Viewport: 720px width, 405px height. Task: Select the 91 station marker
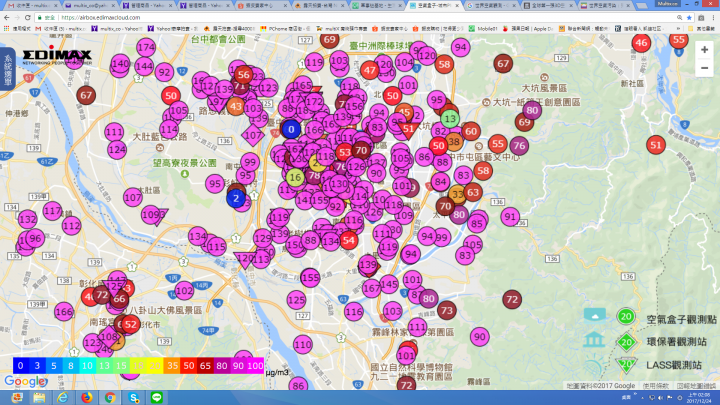point(510,217)
